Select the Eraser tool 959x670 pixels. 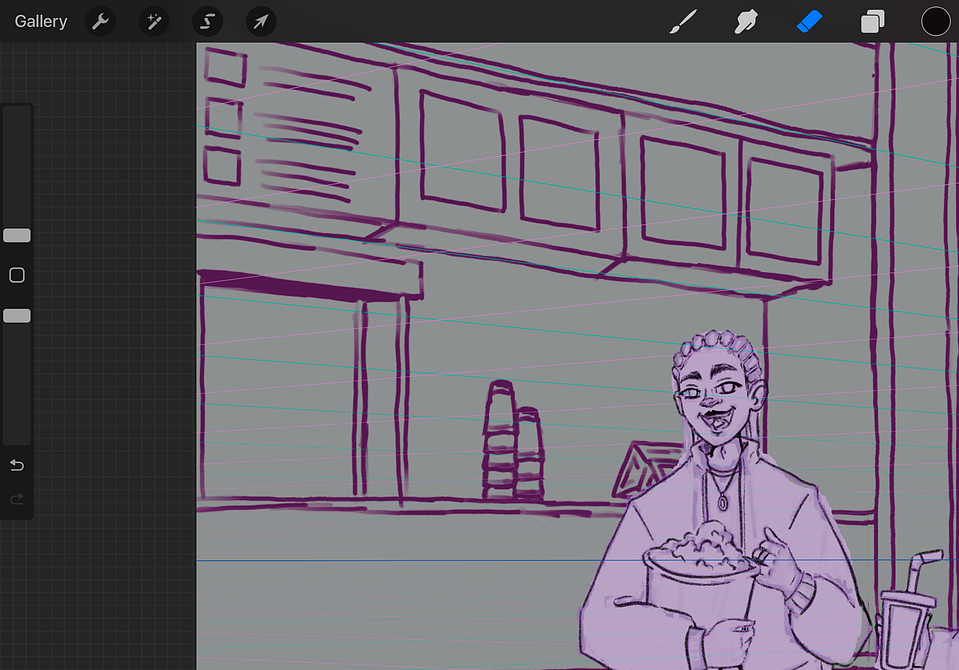tap(809, 21)
